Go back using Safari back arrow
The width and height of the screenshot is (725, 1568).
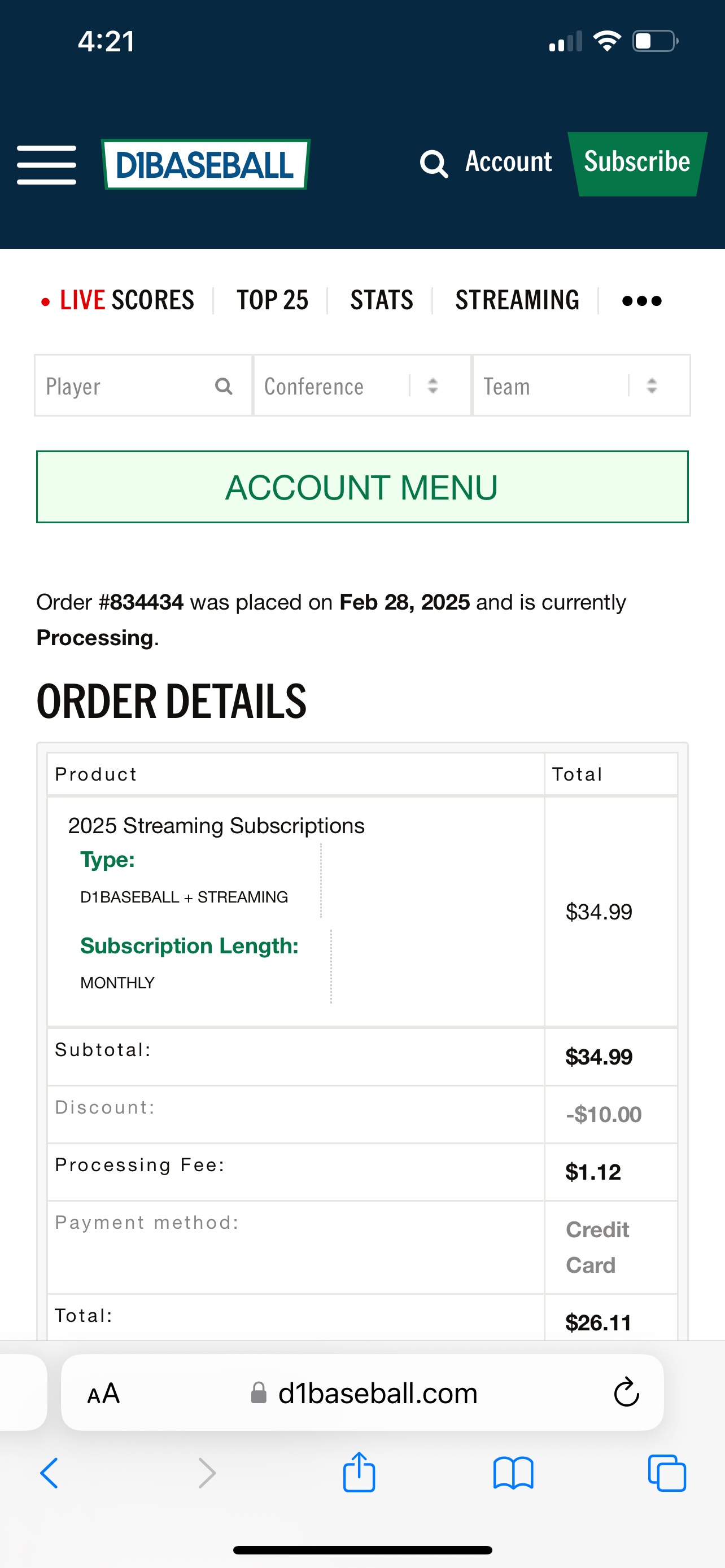coord(49,1473)
